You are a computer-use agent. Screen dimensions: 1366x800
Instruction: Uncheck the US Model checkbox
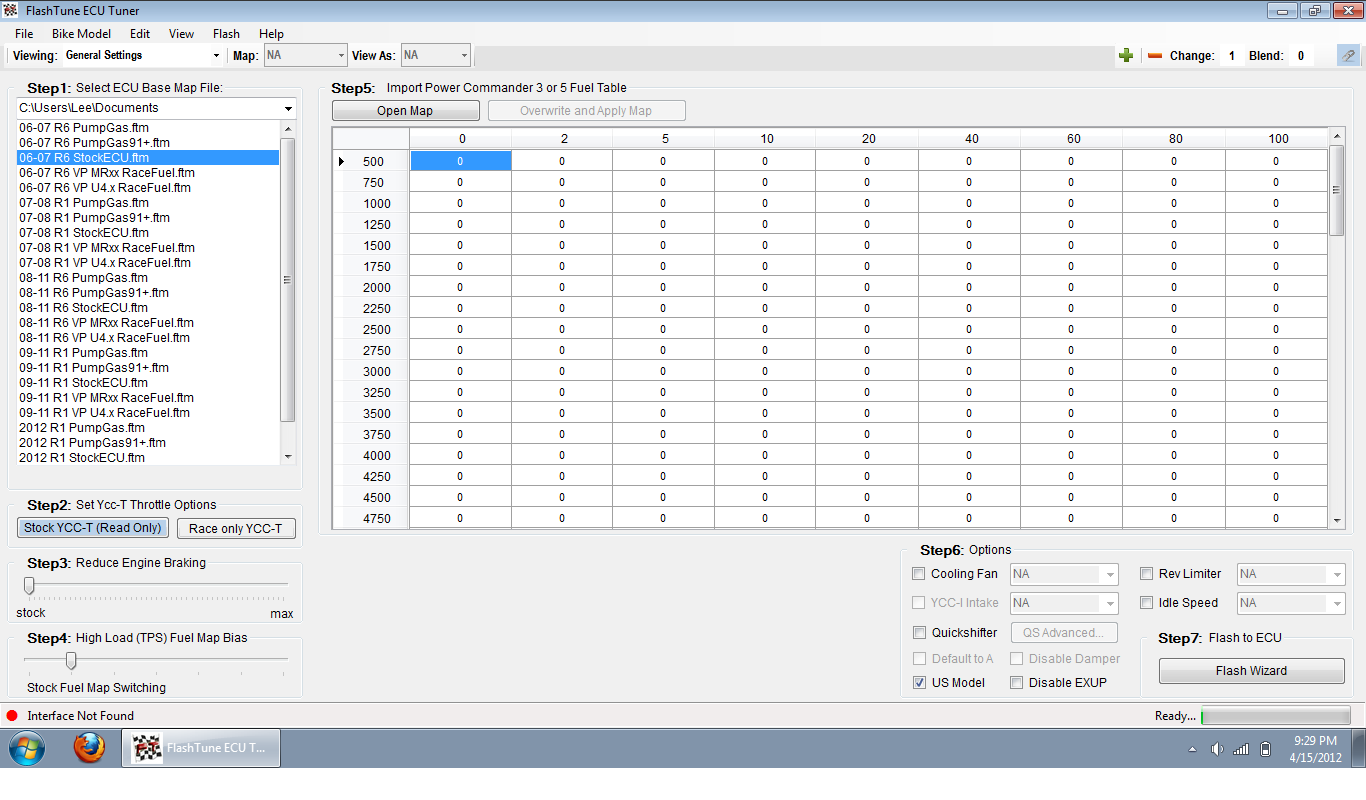point(919,683)
